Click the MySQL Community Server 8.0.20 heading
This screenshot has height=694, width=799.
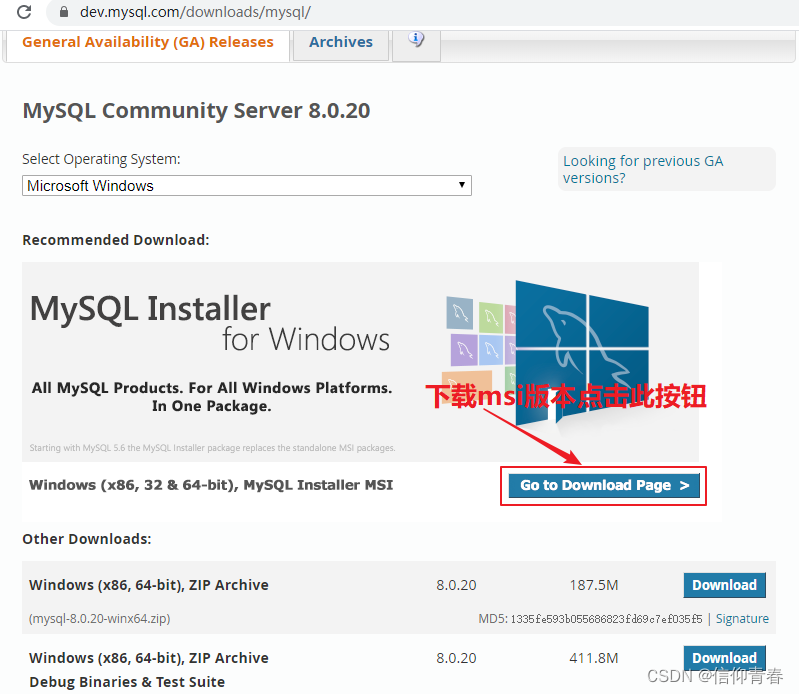(x=196, y=111)
